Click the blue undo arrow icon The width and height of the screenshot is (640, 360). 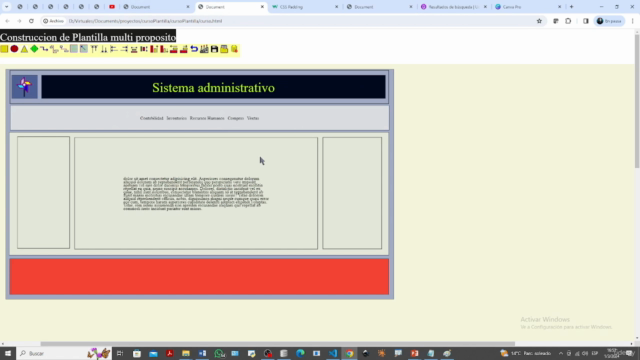pos(194,49)
